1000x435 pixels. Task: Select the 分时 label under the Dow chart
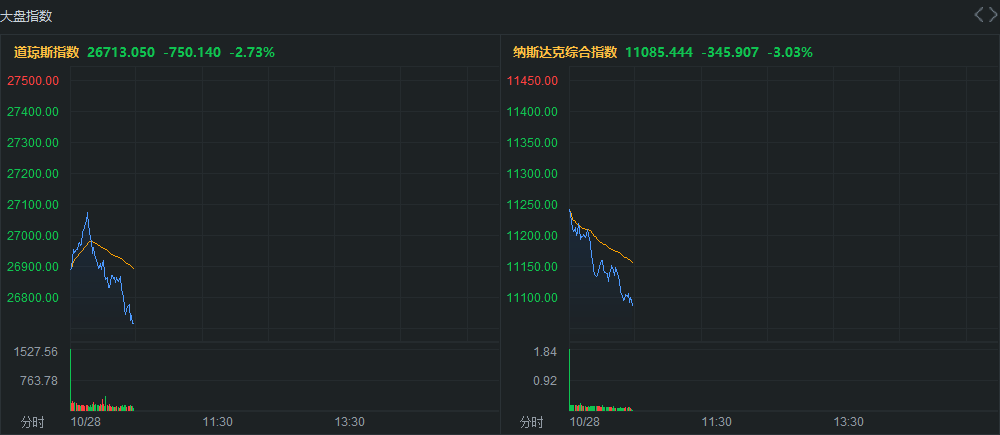[x=33, y=422]
